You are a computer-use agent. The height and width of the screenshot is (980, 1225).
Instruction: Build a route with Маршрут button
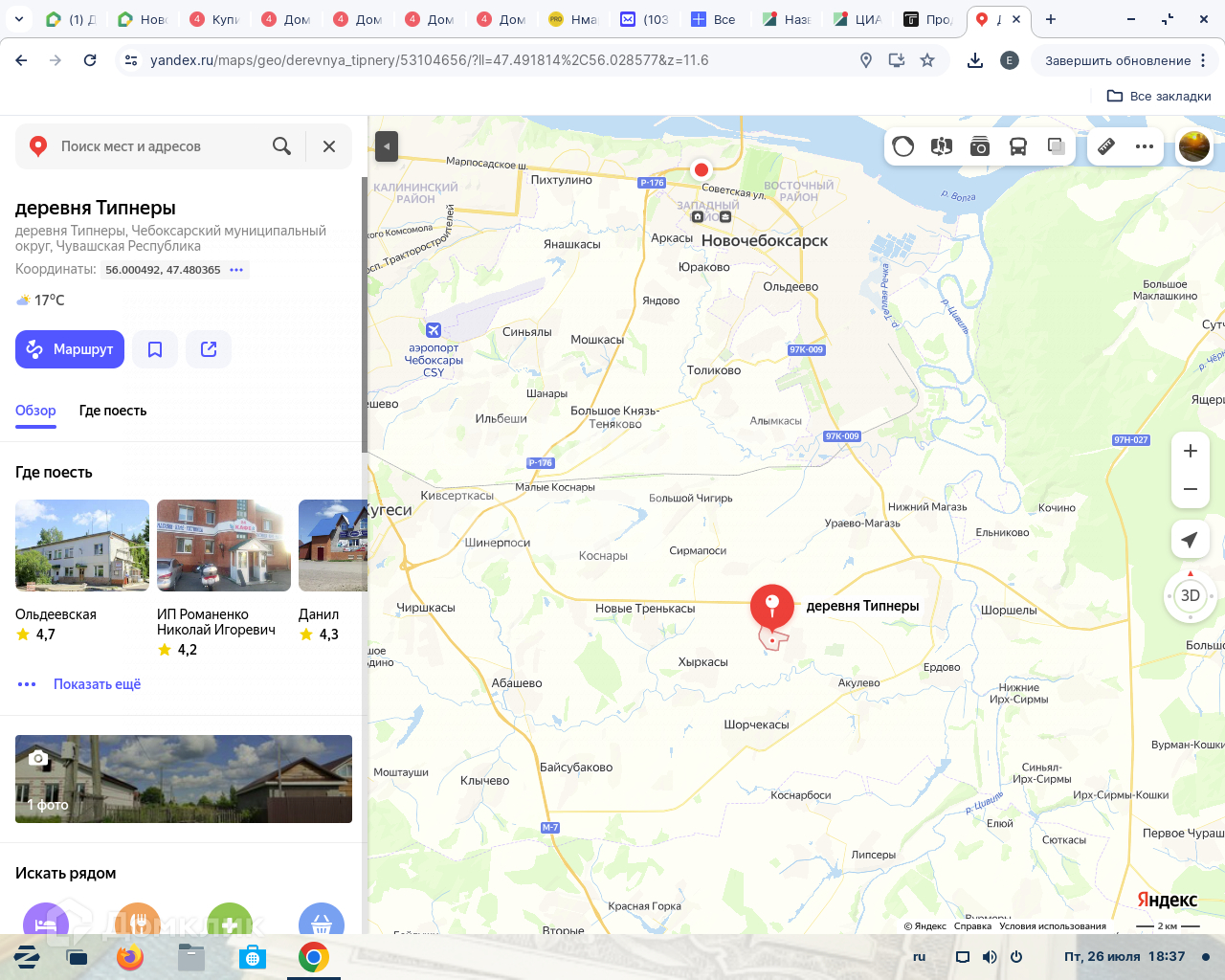(70, 349)
